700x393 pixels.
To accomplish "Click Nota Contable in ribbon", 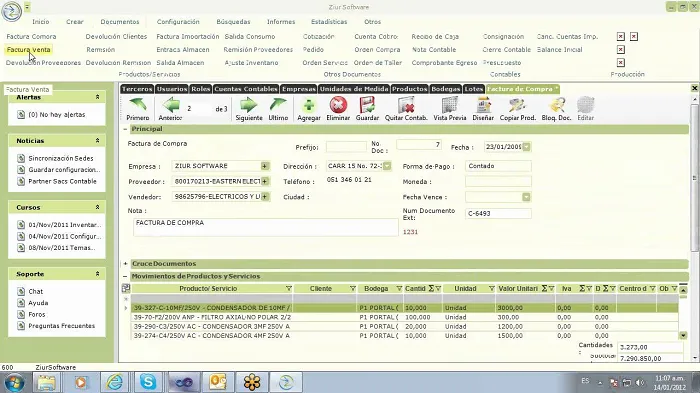I will [434, 50].
